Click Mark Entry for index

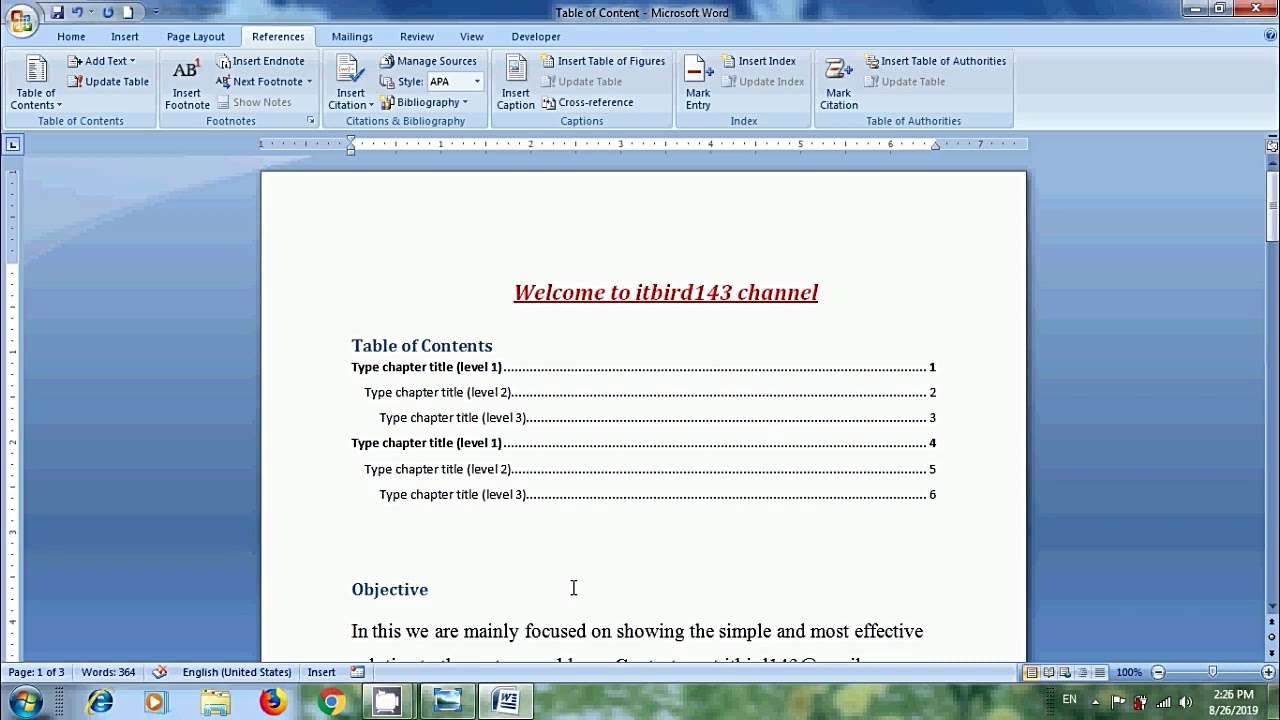698,83
